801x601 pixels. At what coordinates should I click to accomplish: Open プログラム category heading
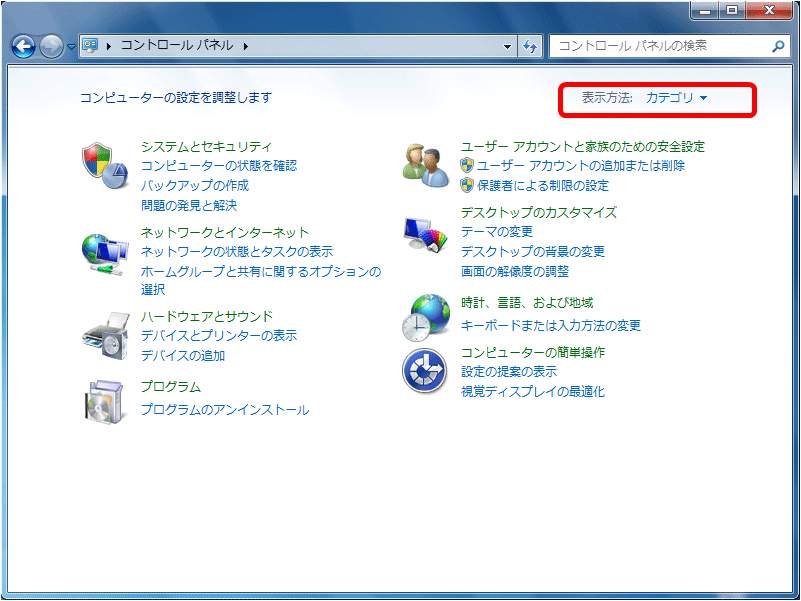pos(171,387)
